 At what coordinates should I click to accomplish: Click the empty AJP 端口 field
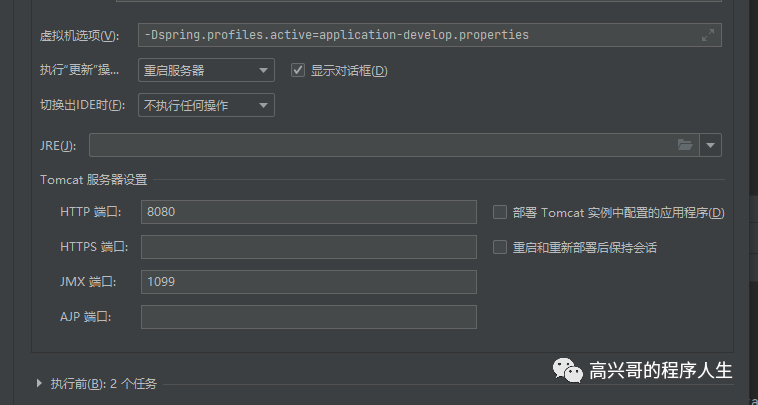[x=308, y=317]
